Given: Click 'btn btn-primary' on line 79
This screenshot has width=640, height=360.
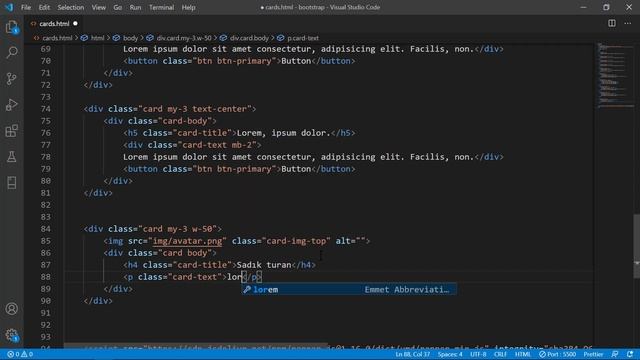Looking at the screenshot, I should (x=234, y=169).
